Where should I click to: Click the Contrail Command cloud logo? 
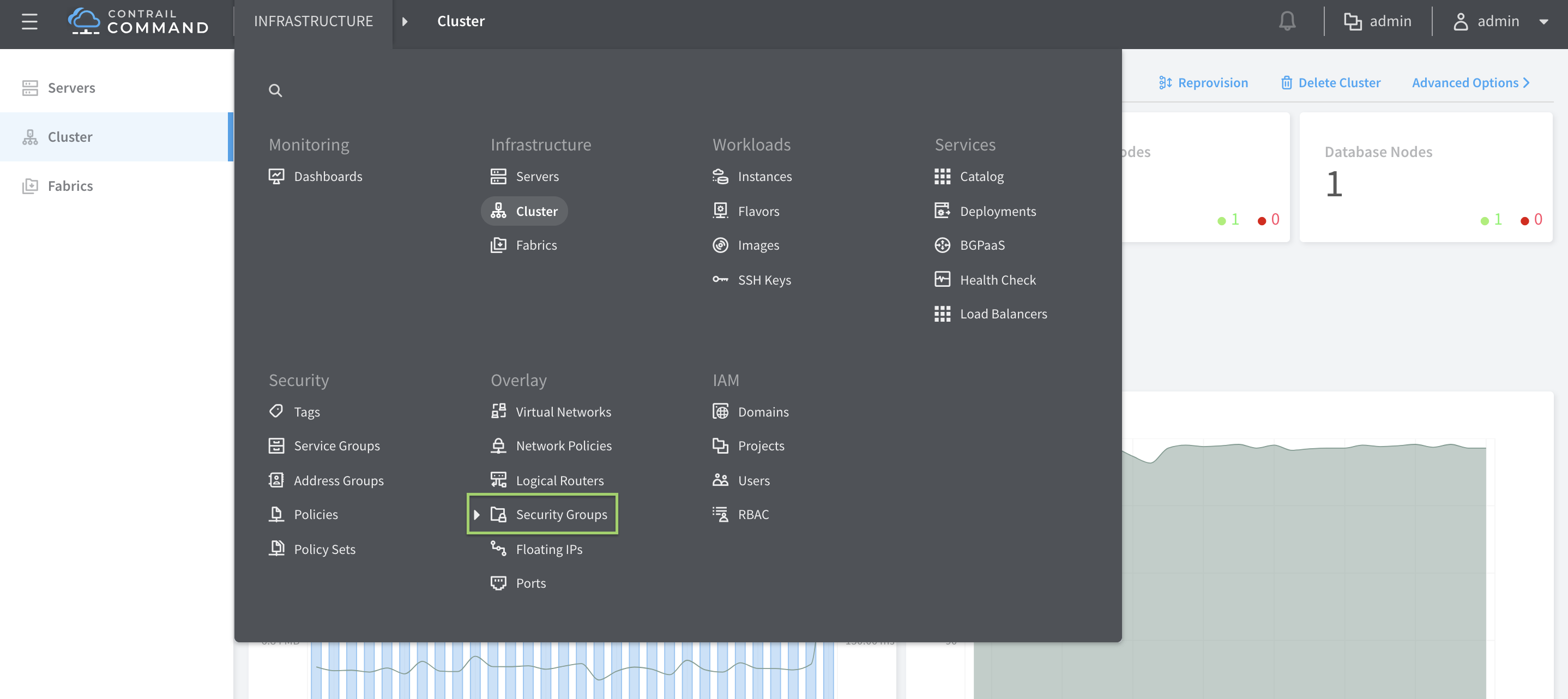[x=83, y=21]
